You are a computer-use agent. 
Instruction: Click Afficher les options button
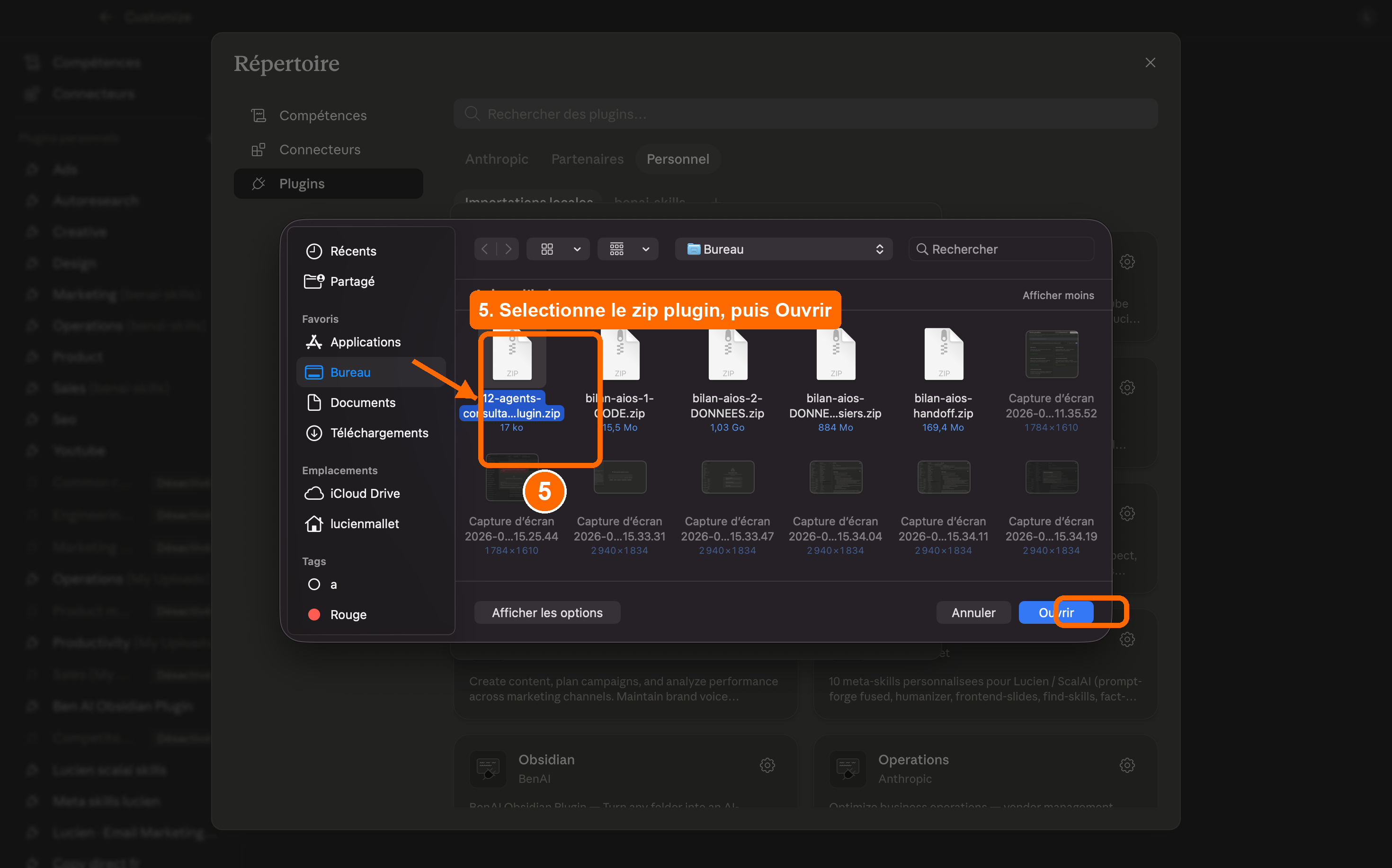pyautogui.click(x=547, y=612)
